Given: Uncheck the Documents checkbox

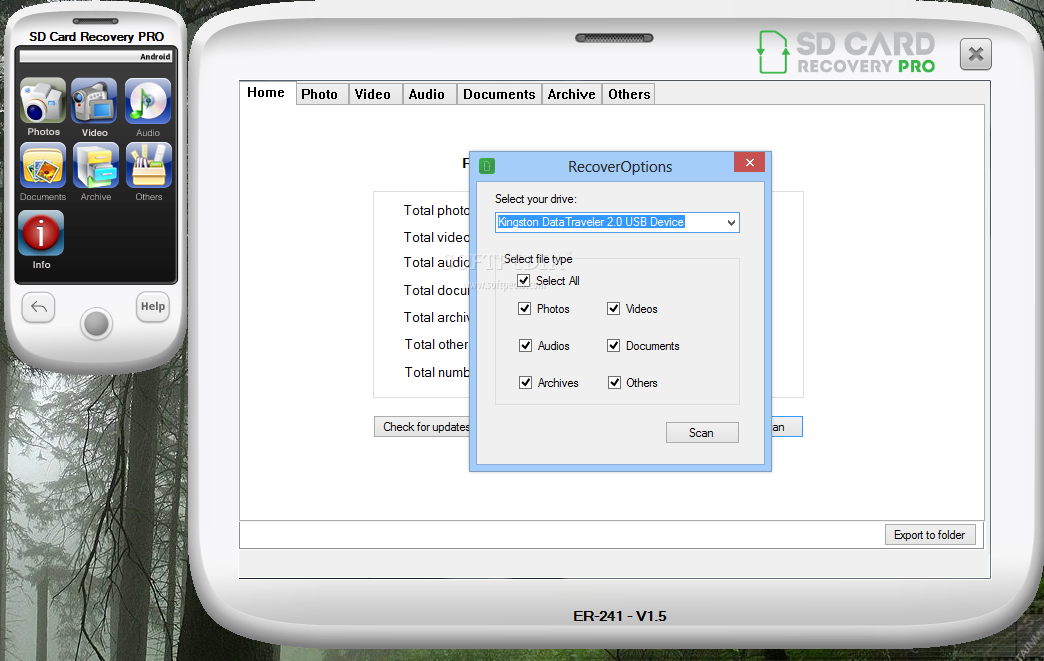Looking at the screenshot, I should (x=613, y=345).
